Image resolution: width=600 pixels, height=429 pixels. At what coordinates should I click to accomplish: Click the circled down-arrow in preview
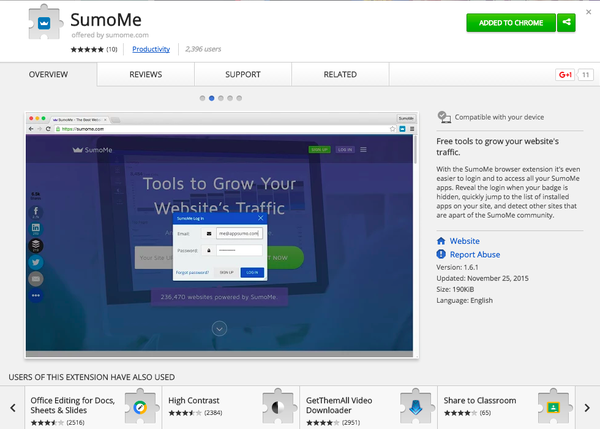(219, 329)
